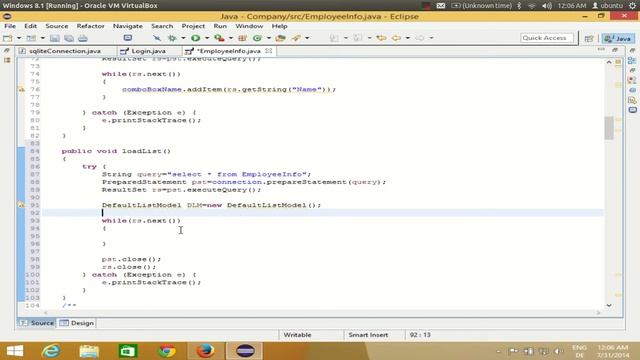Click the Back navigation yellow arrow
The height and width of the screenshot is (360, 640).
(x=396, y=38)
